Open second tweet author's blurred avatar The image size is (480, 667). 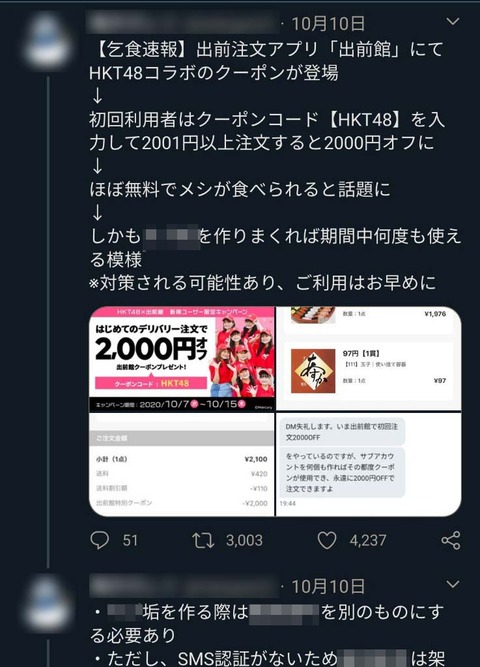click(46, 604)
